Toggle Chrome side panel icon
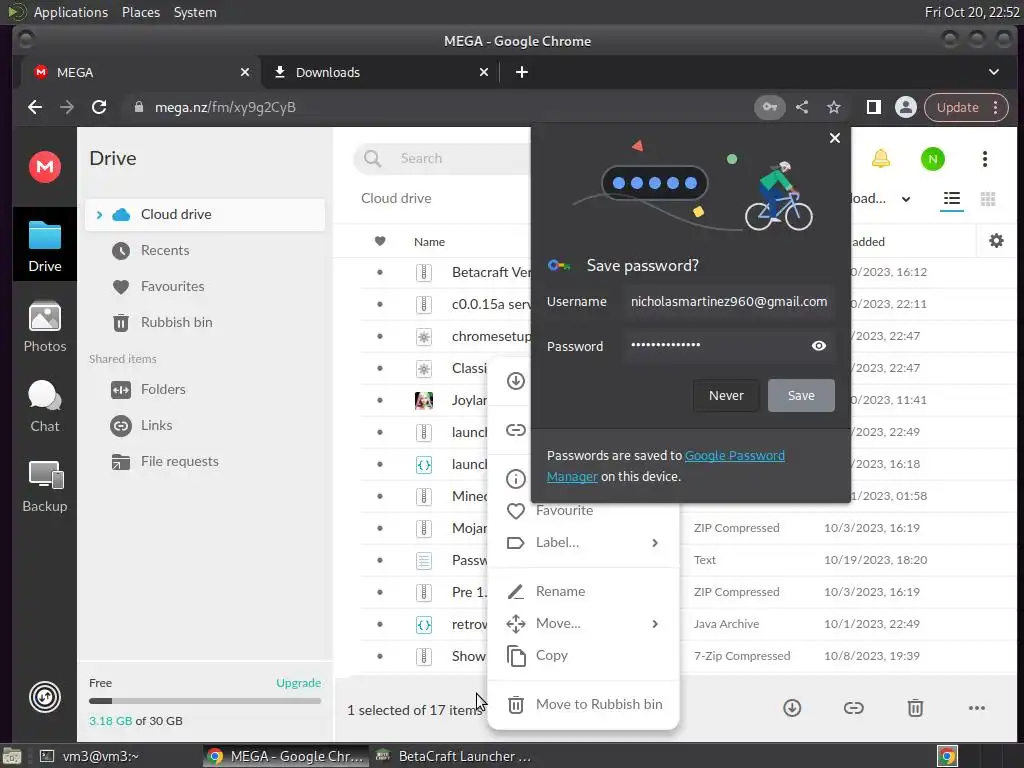Screen dimensions: 1024x768 pyautogui.click(x=873, y=107)
